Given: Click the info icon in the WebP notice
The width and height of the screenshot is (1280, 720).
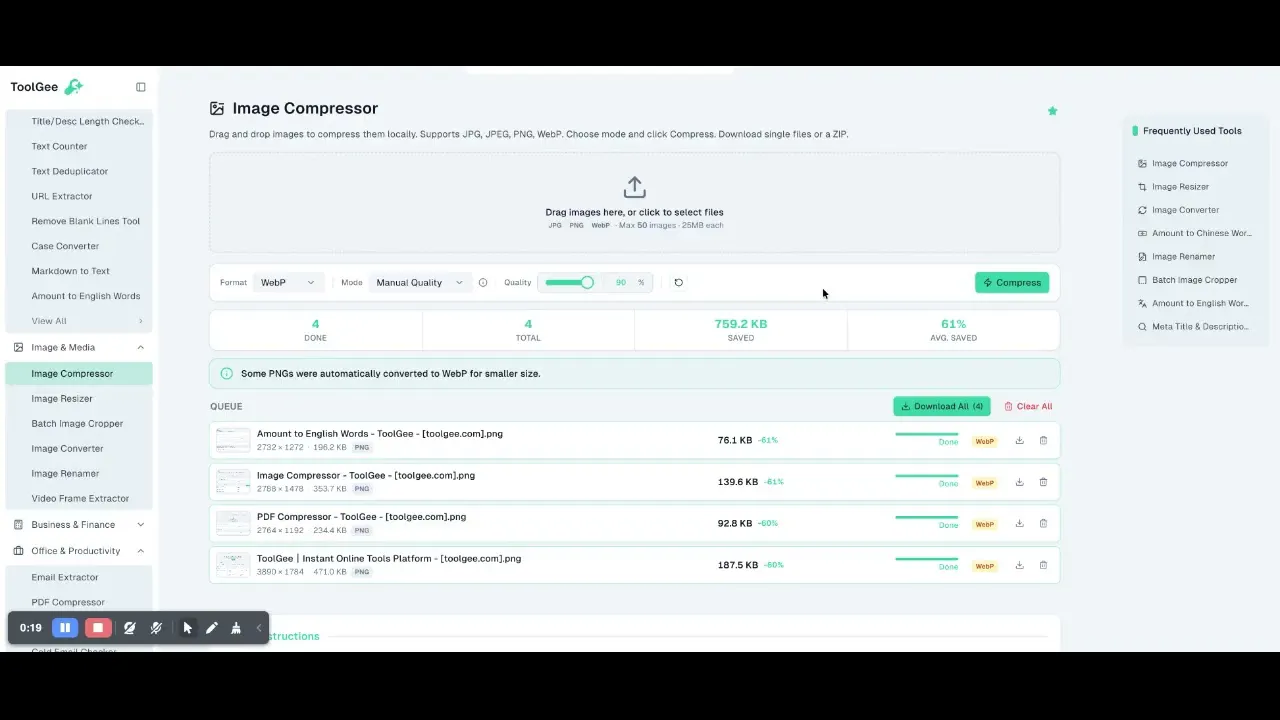Looking at the screenshot, I should 227,374.
